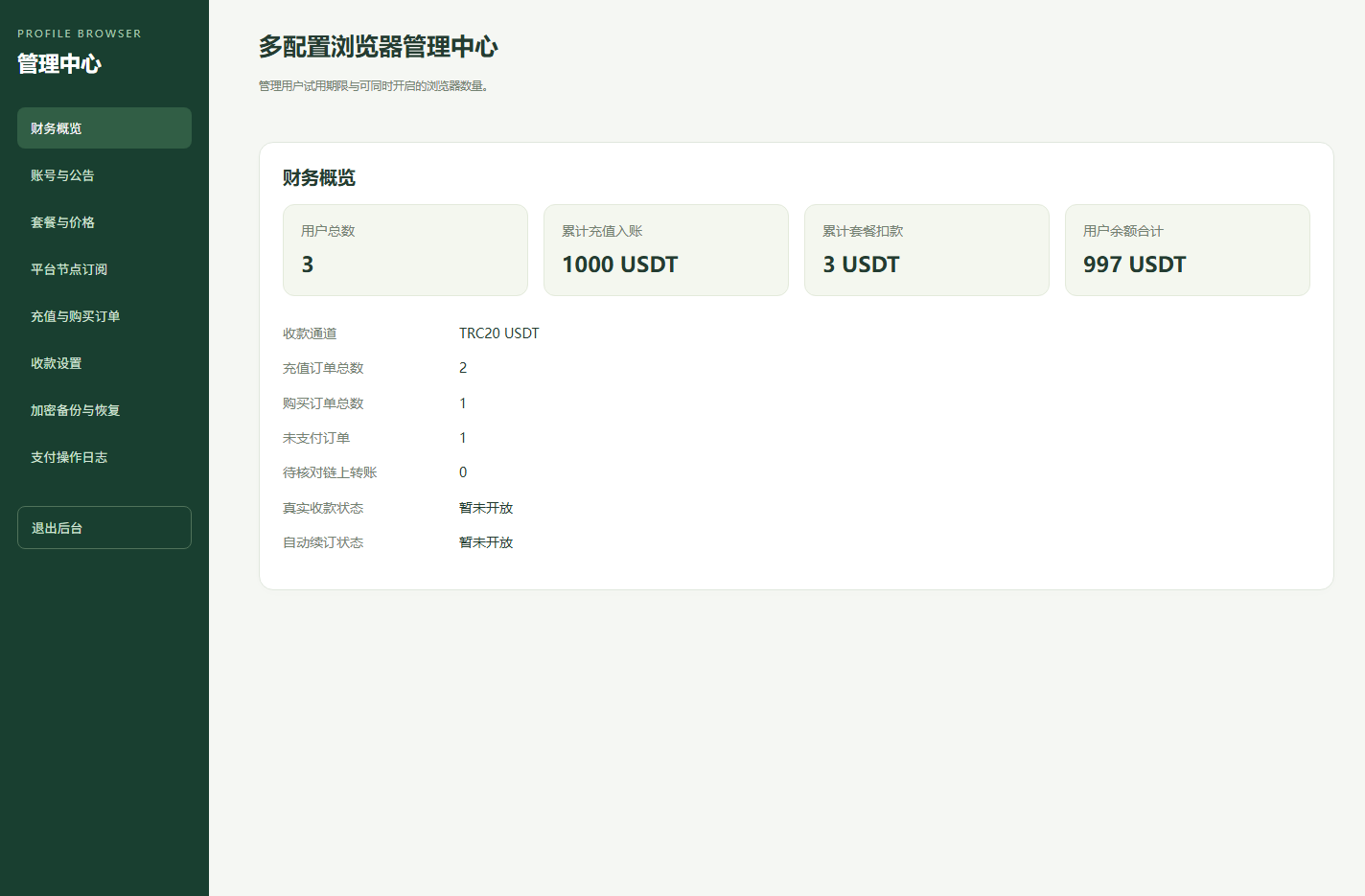Select 平台节点订阅 menu entry
Screen dimensions: 1365x896
tap(104, 269)
